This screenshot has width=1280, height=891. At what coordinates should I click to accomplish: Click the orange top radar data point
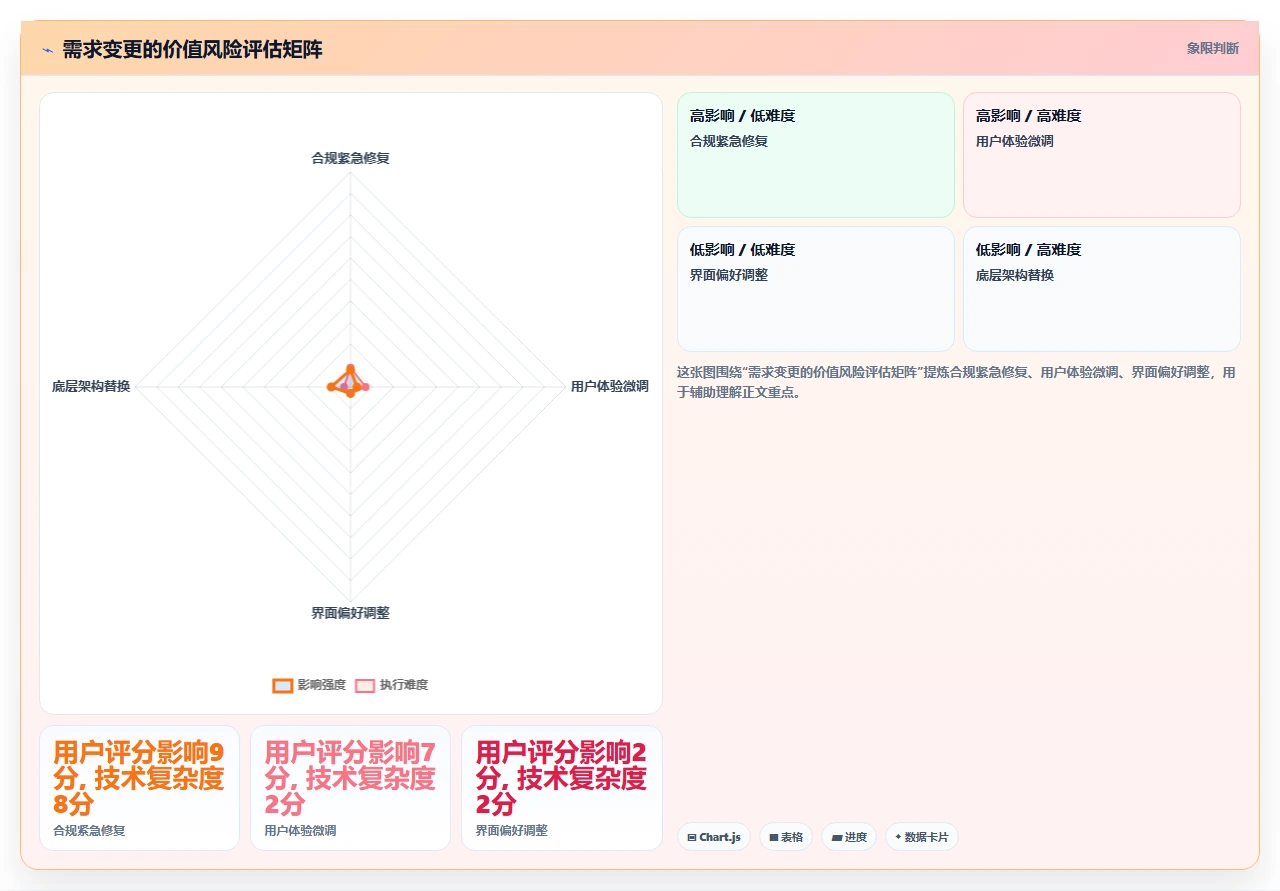coord(350,368)
